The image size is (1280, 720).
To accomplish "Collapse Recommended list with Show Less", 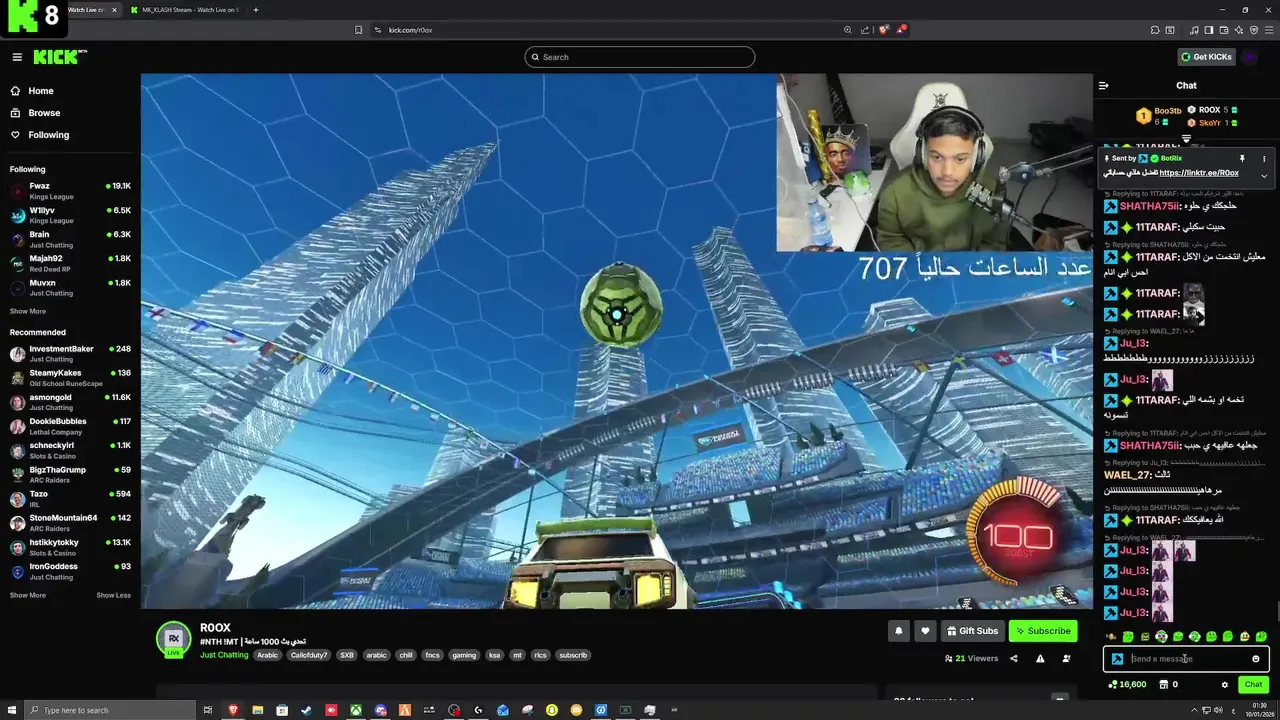I will click(113, 595).
